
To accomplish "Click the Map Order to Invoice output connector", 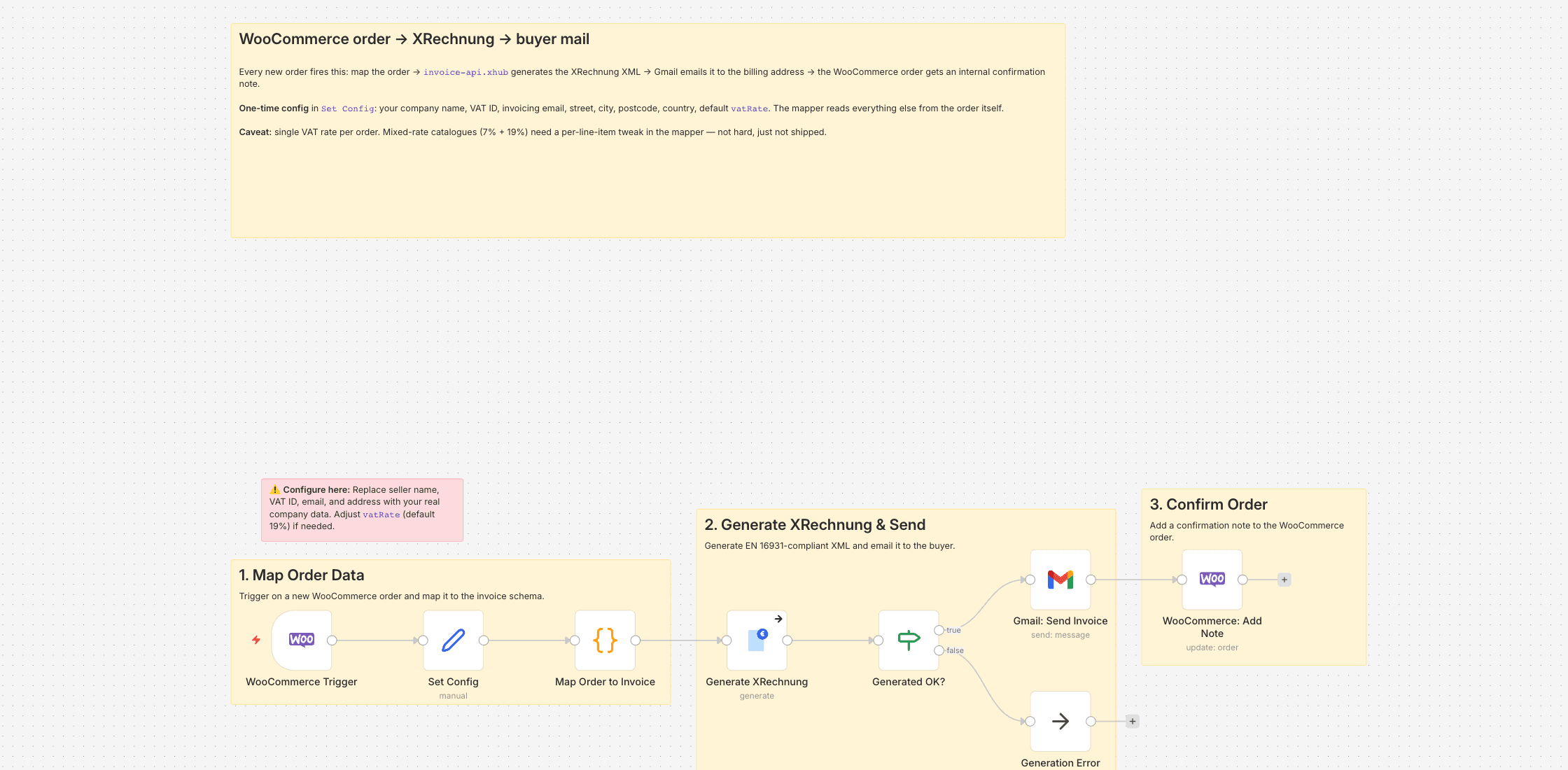I will [x=636, y=640].
